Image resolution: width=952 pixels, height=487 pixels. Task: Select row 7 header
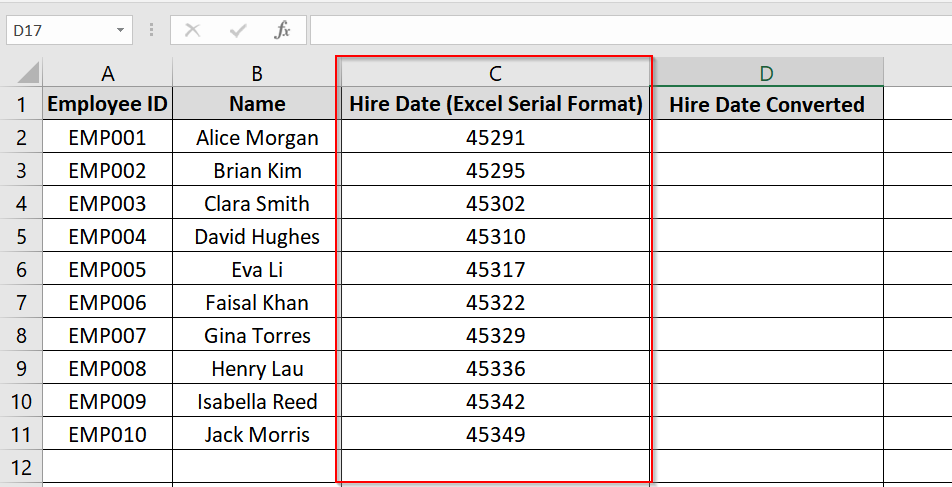click(x=21, y=301)
